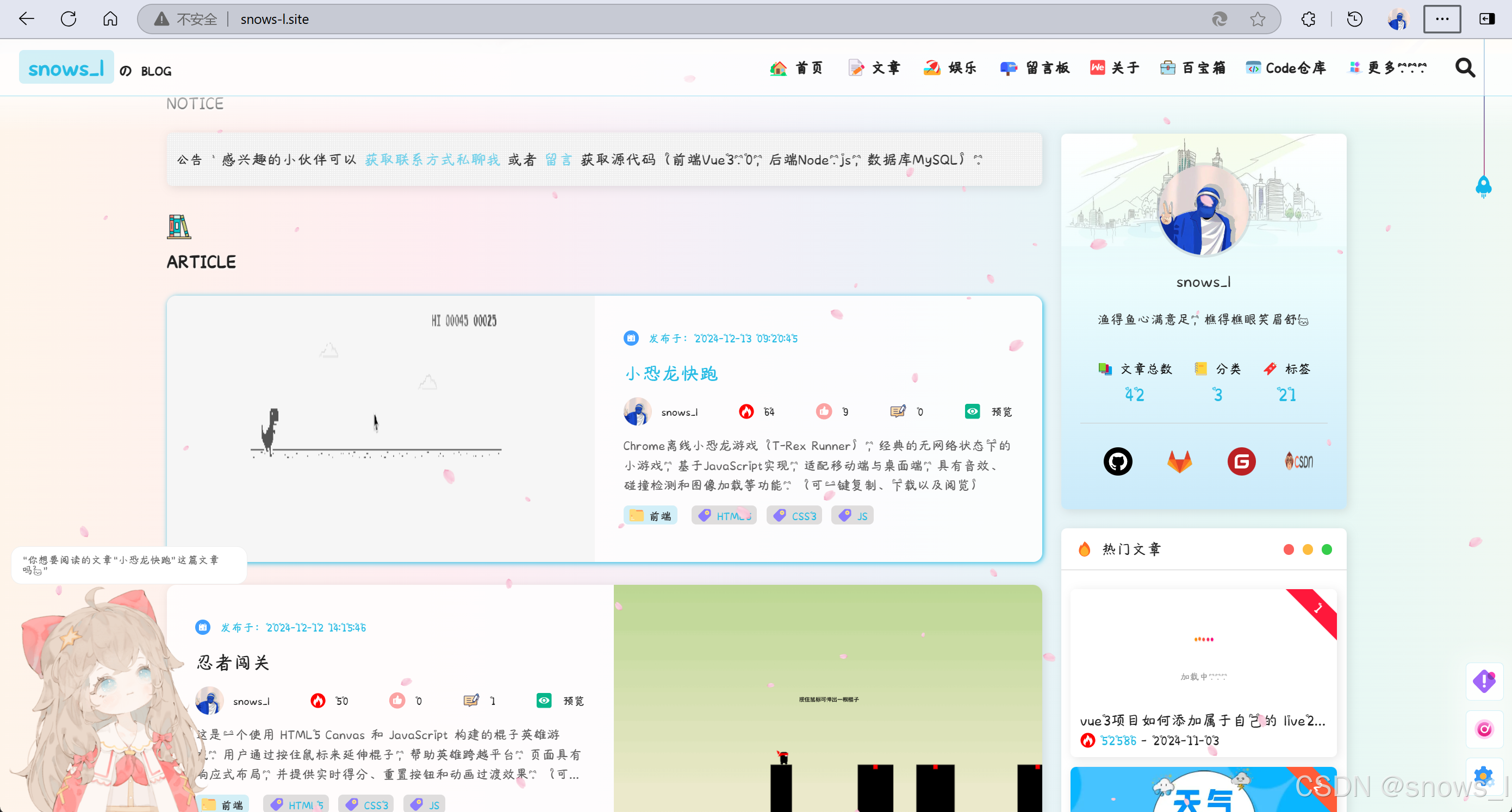Image resolution: width=1512 pixels, height=812 pixels.
Task: Visit CSDN via the sidebar icon
Action: click(1298, 461)
